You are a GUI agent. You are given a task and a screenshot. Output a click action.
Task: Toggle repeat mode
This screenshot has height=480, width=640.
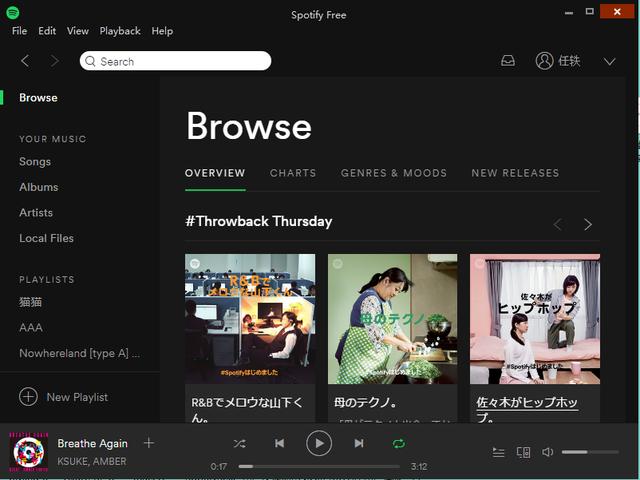pos(398,443)
